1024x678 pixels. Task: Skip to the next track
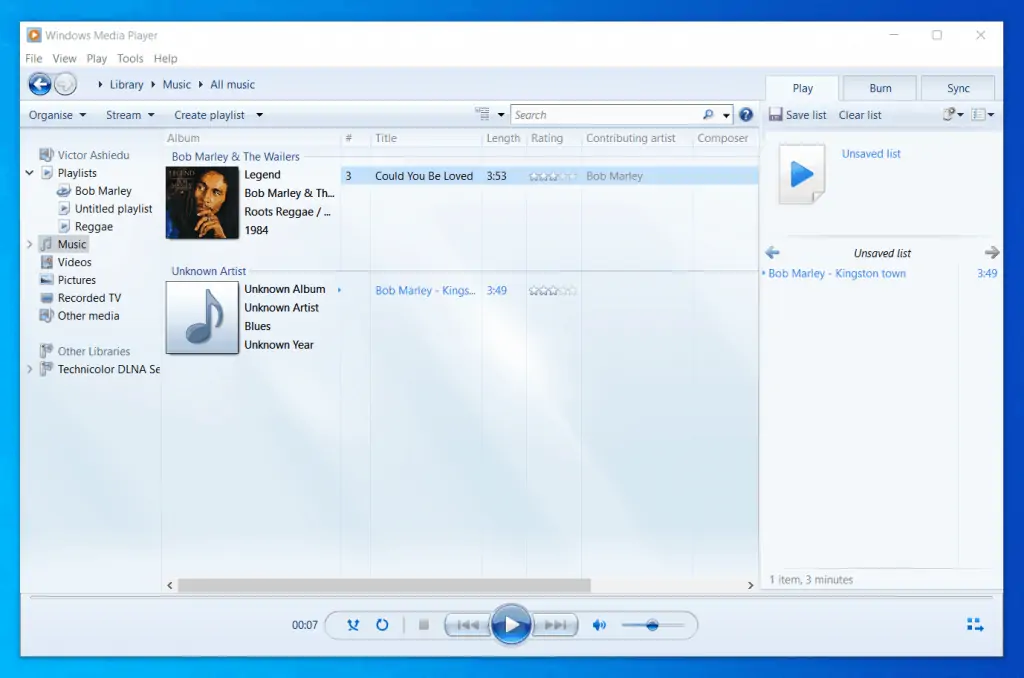click(x=556, y=624)
